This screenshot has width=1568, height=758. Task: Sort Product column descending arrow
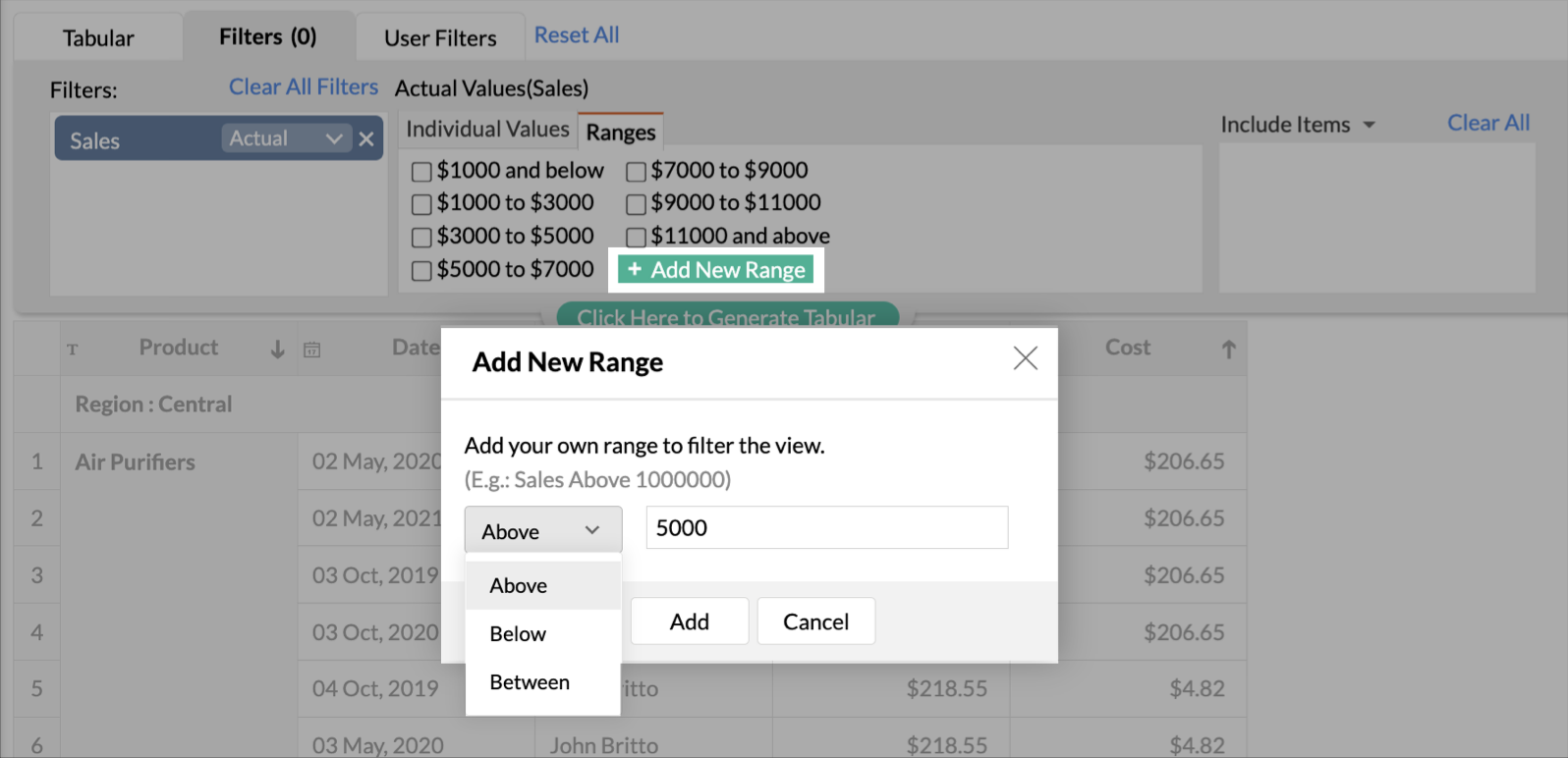coord(278,349)
